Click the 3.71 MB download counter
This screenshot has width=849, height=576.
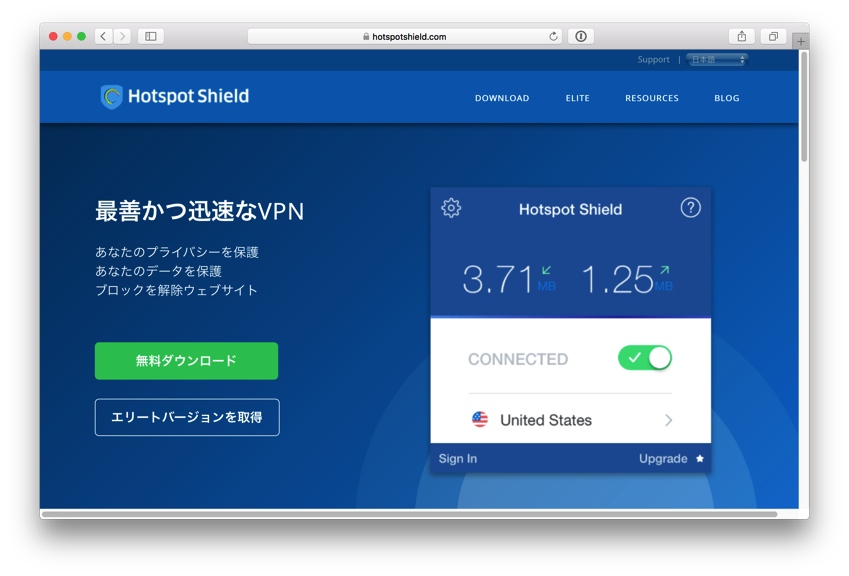[x=508, y=279]
